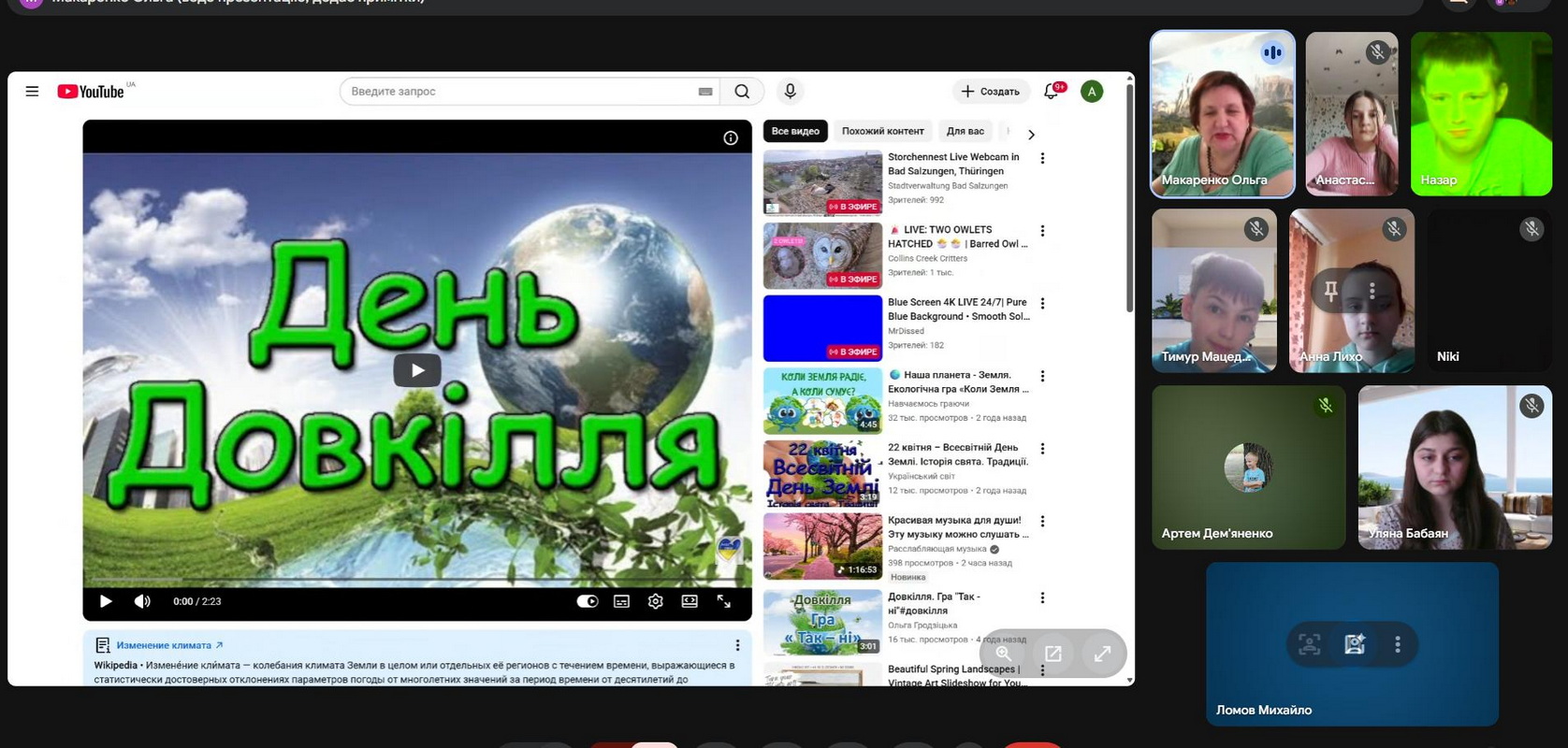Select the 'Для вас' filter chip
1568x748 pixels.
pos(965,132)
